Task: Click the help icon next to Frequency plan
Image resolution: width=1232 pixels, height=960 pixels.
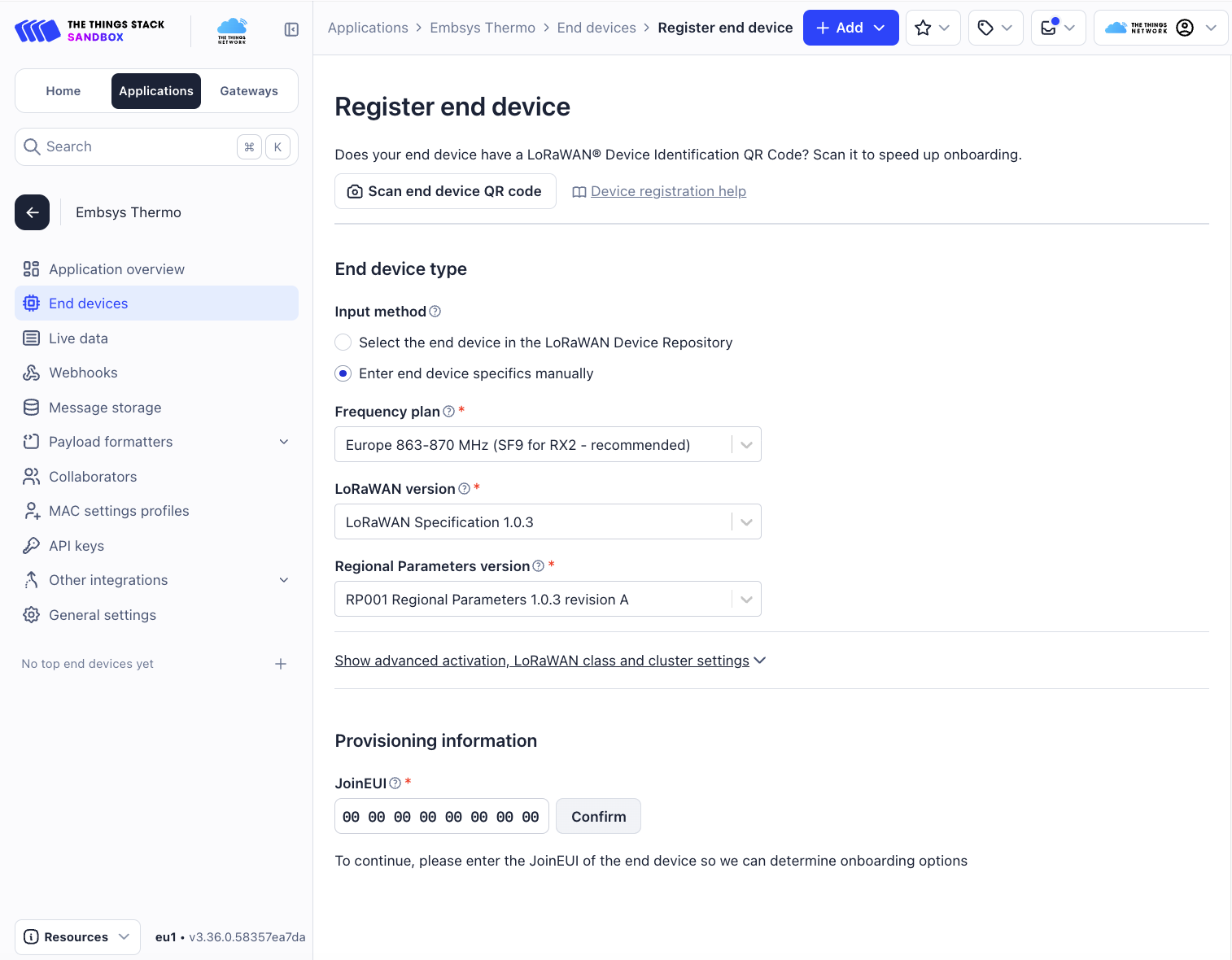Action: (x=448, y=412)
